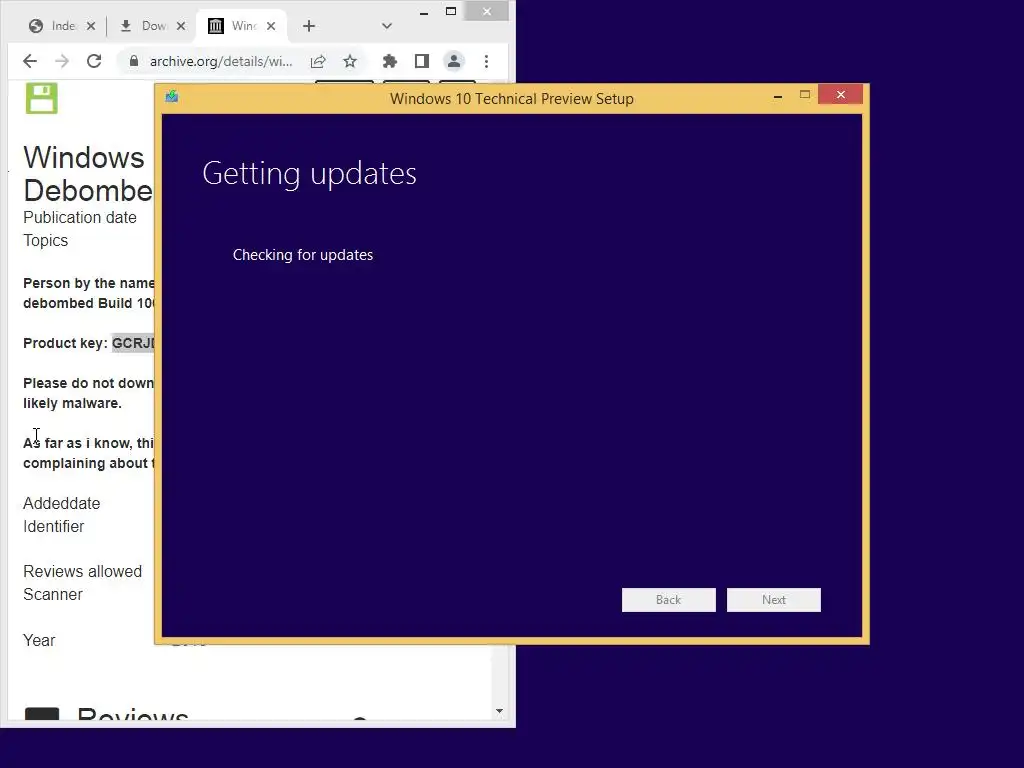Viewport: 1024px width, 768px height.
Task: Close the active archive.org tab
Action: 271,26
